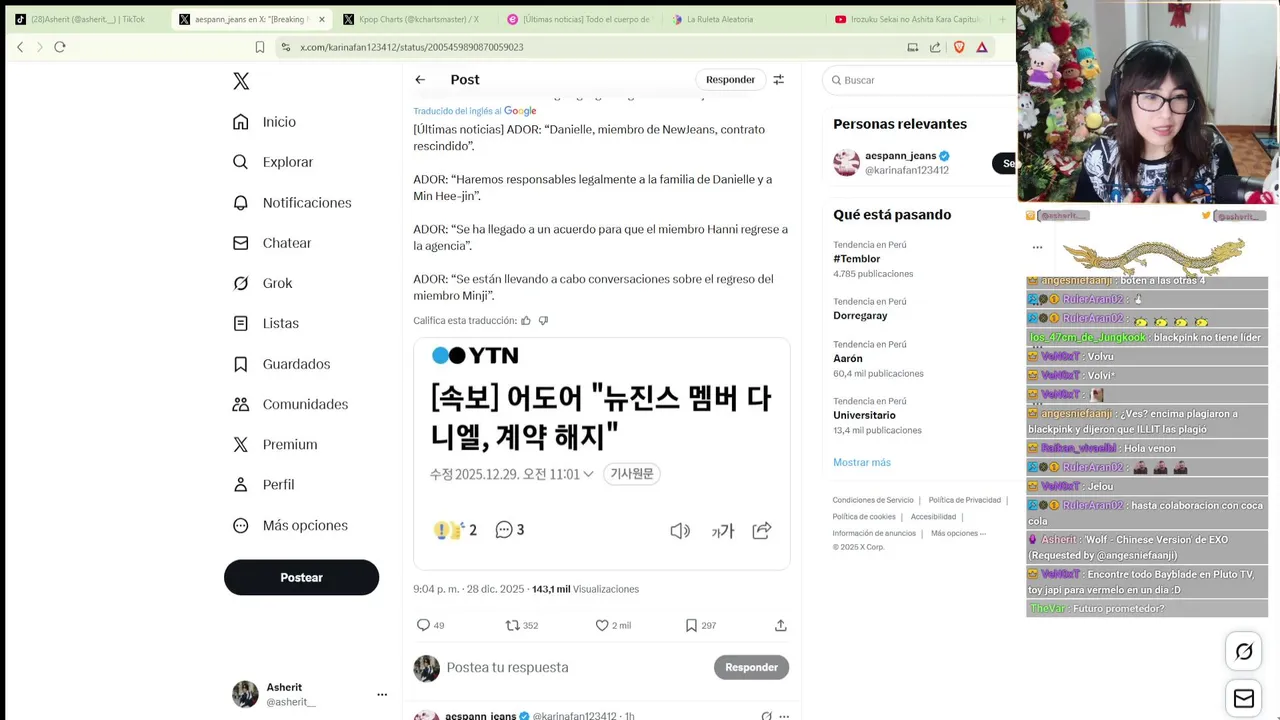Open floating messages envelope button
1280x720 pixels.
coord(1244,698)
